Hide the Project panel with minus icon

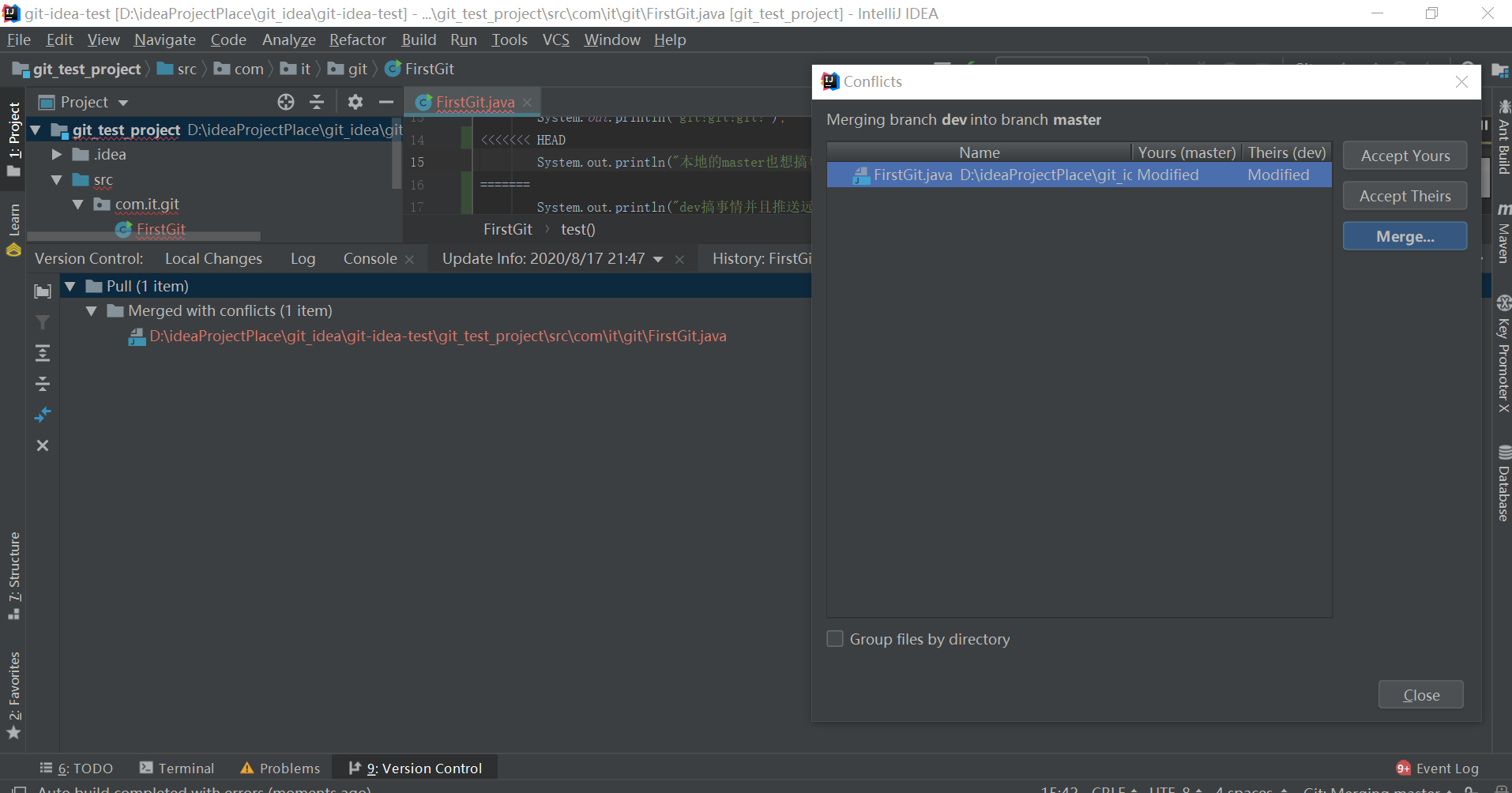pyautogui.click(x=386, y=102)
